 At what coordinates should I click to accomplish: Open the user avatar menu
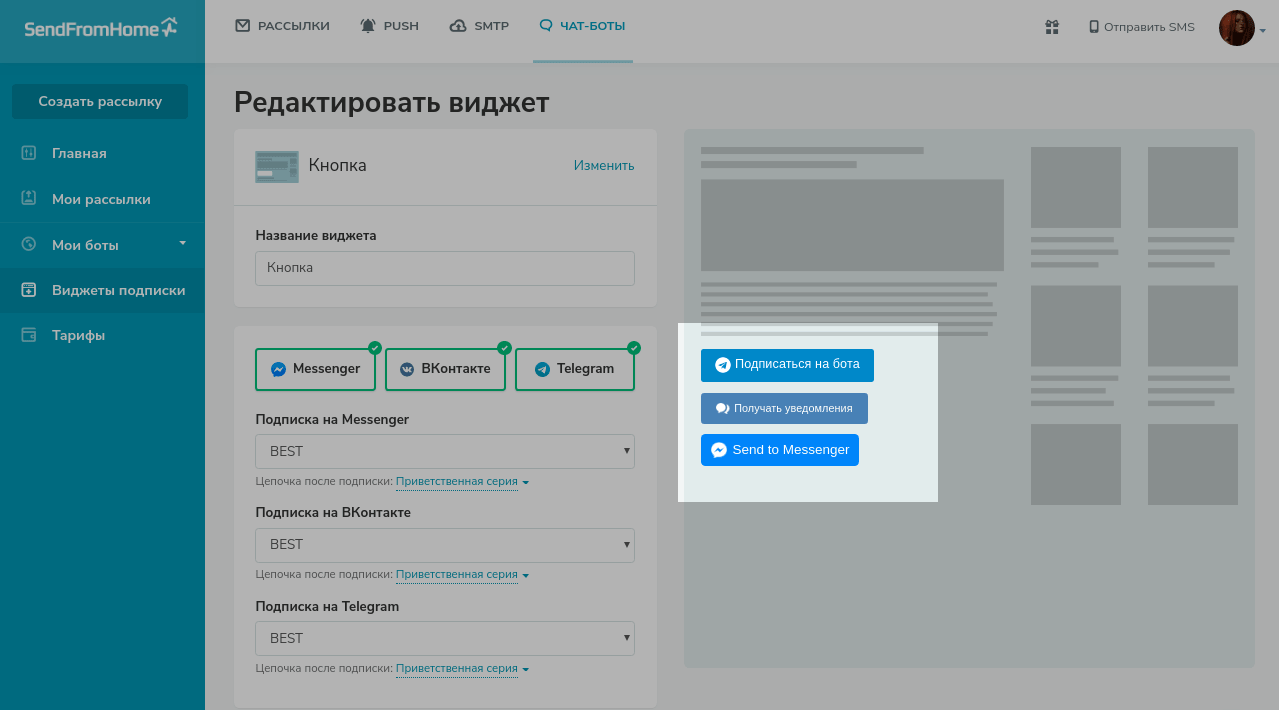1236,28
